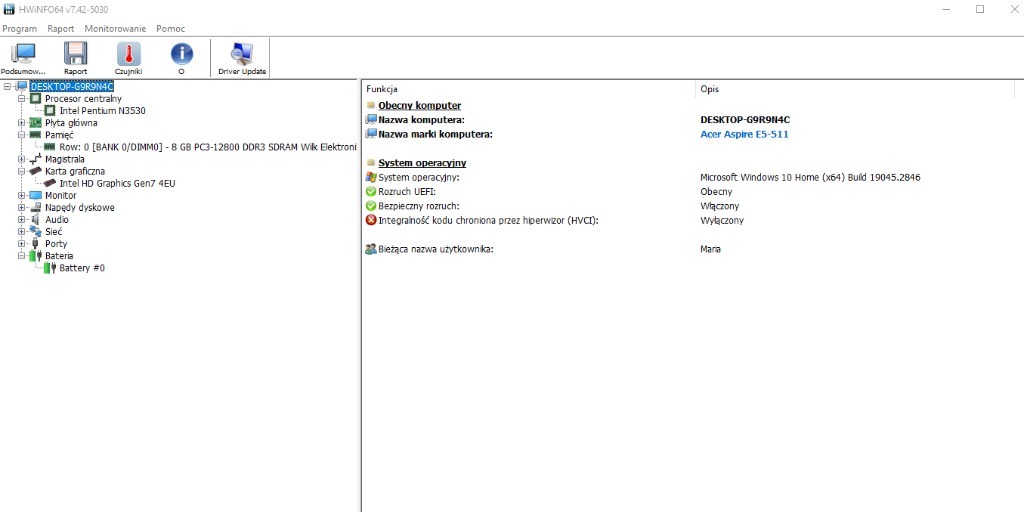Click the Obecny komputer section heading
The height and width of the screenshot is (512, 1024).
[x=420, y=106]
